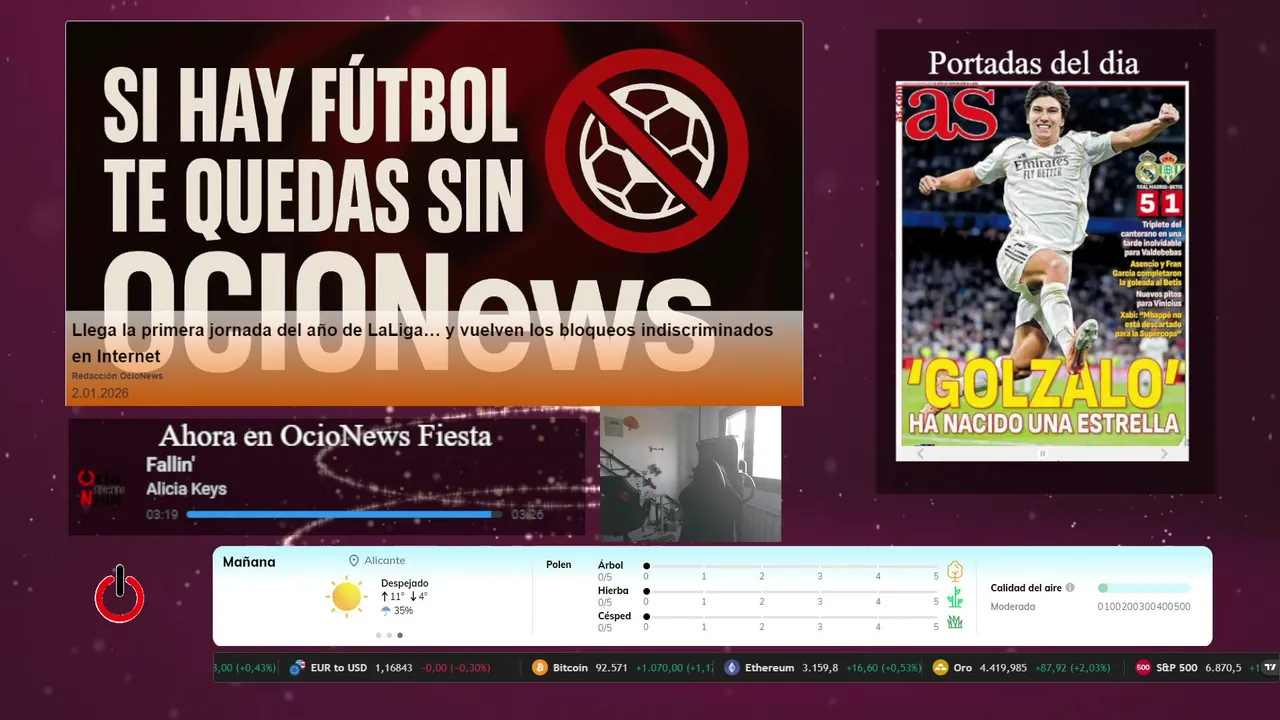The height and width of the screenshot is (720, 1280).
Task: Click the tree pollen icon on Árbol row
Action: [x=955, y=571]
